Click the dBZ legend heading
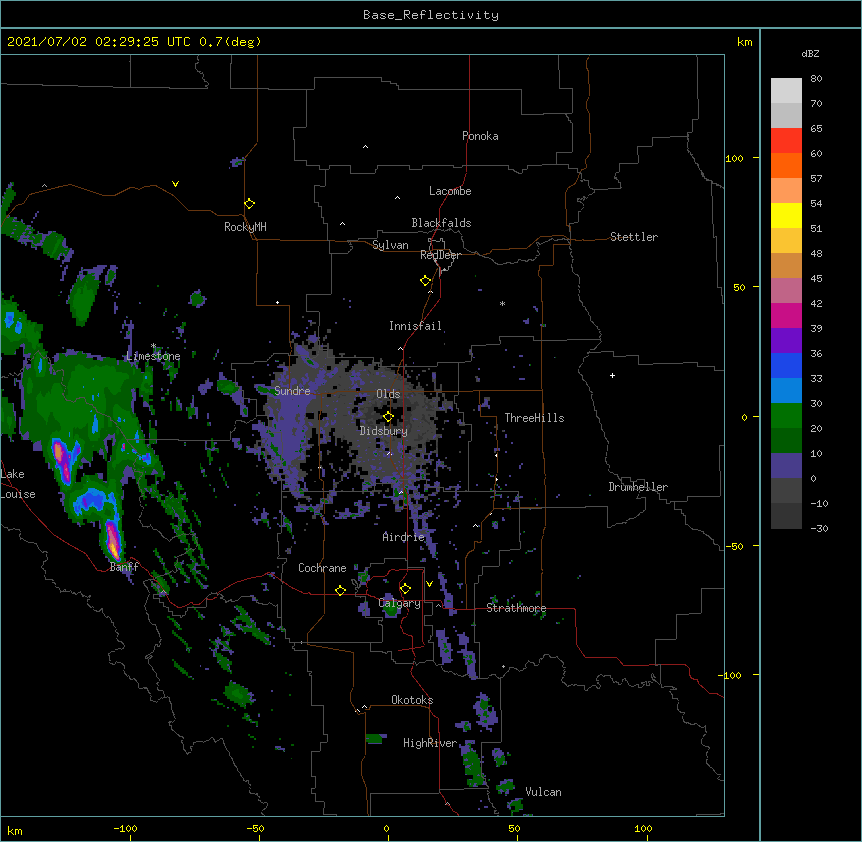Screen dimensions: 862x842 [810, 53]
